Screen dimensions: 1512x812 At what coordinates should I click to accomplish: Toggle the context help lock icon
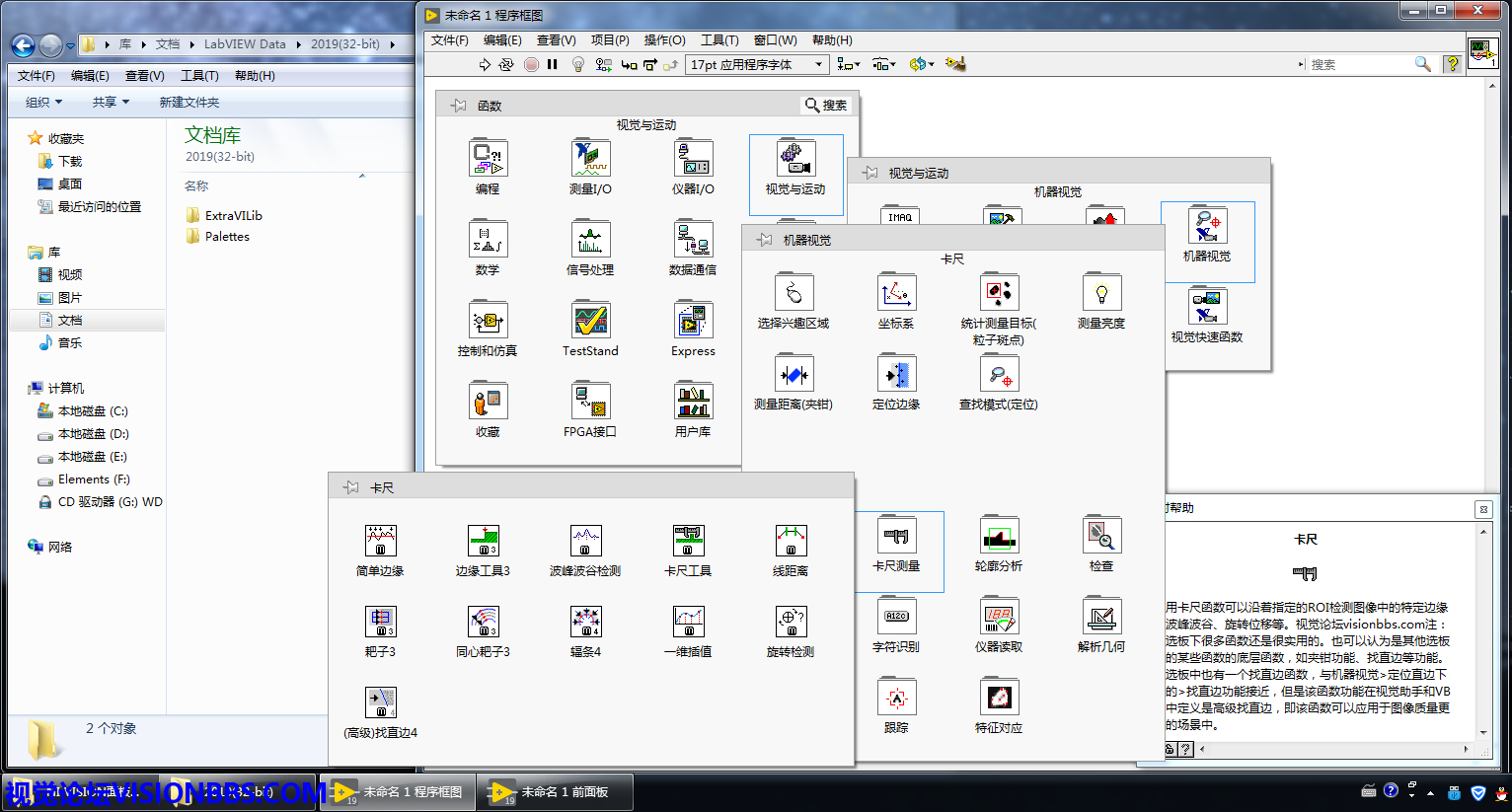coord(1171,749)
